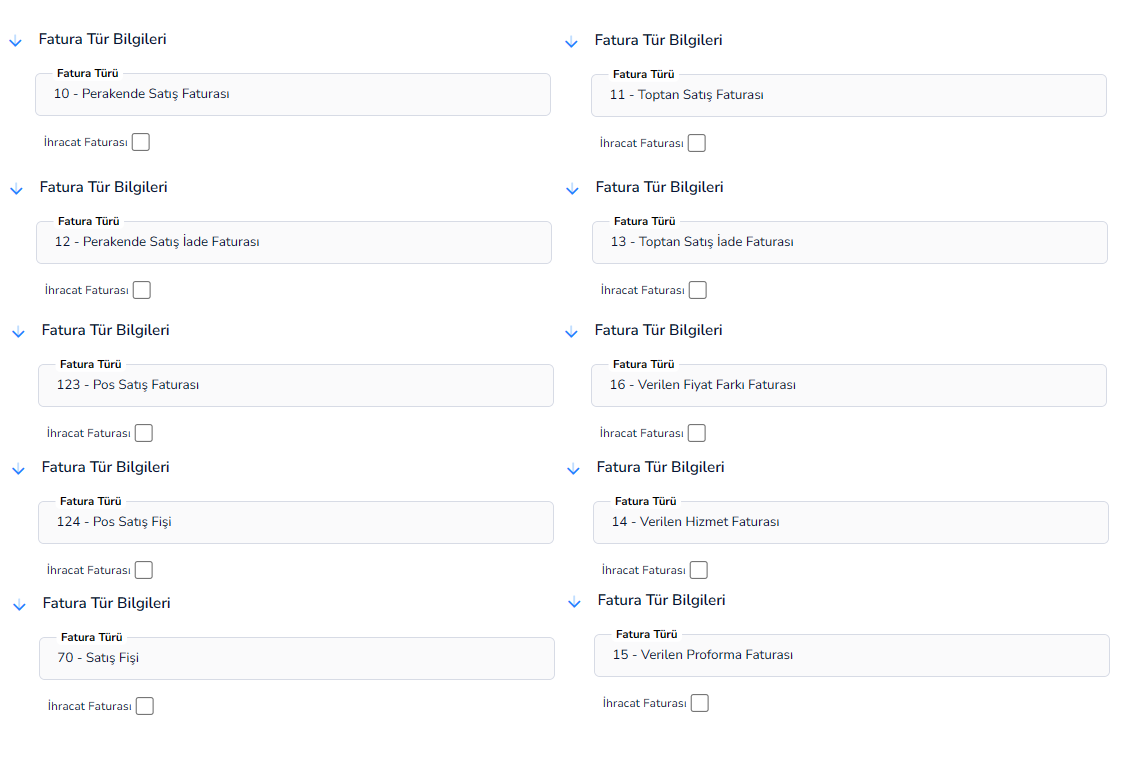Select the 12 - Perakende Satış İade Faturası field

[x=294, y=242]
